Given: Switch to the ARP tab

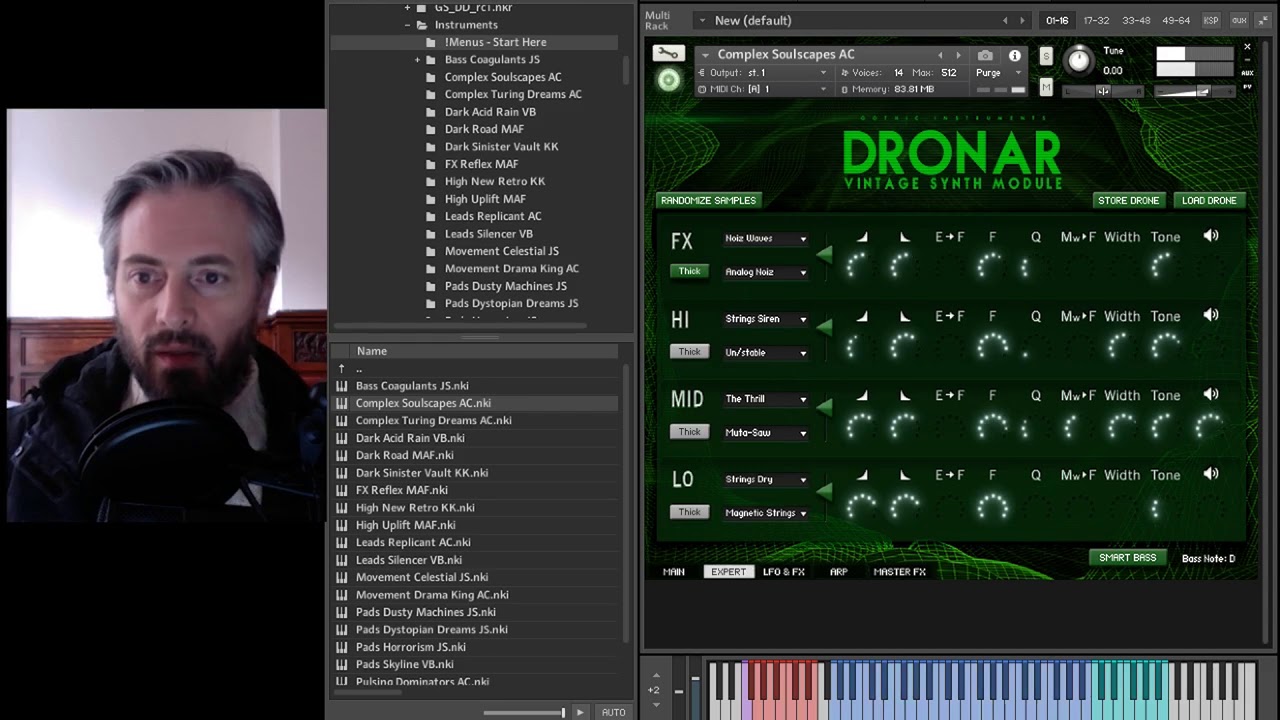Looking at the screenshot, I should (838, 572).
